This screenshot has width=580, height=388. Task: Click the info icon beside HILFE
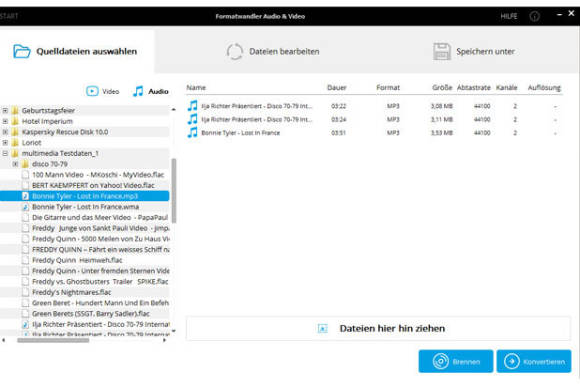tap(535, 16)
